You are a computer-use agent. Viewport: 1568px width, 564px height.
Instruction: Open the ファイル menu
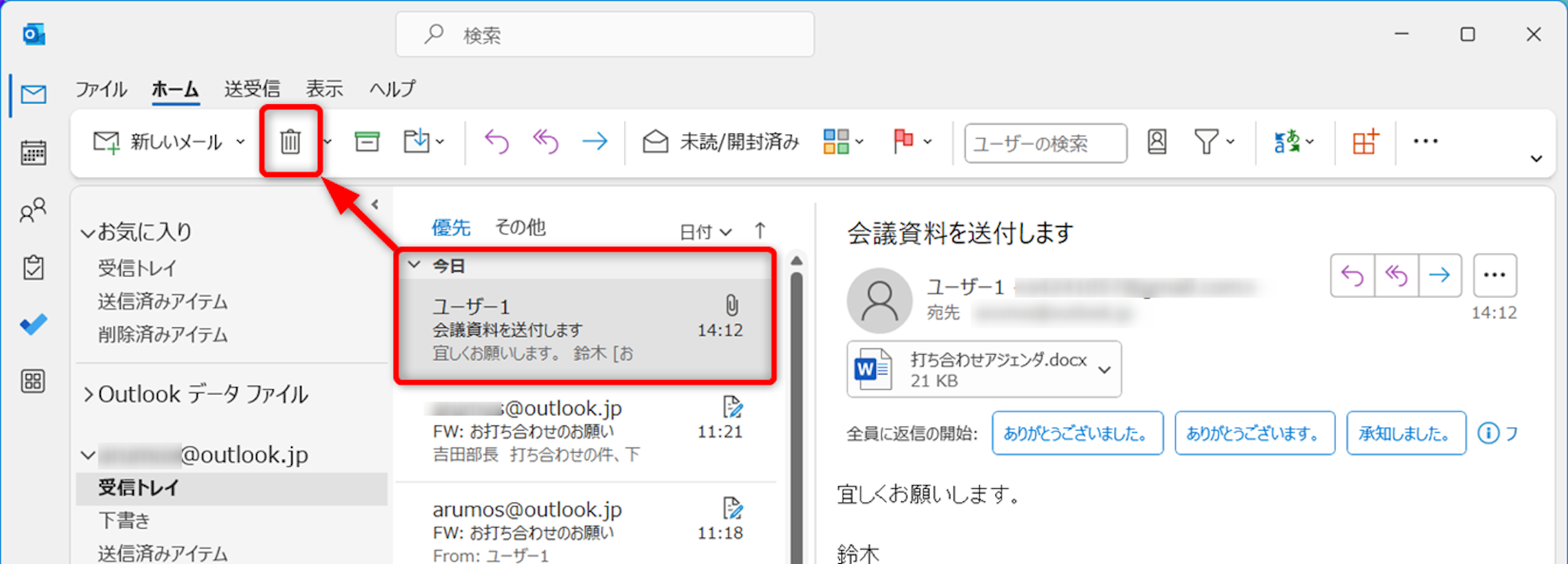pos(100,89)
